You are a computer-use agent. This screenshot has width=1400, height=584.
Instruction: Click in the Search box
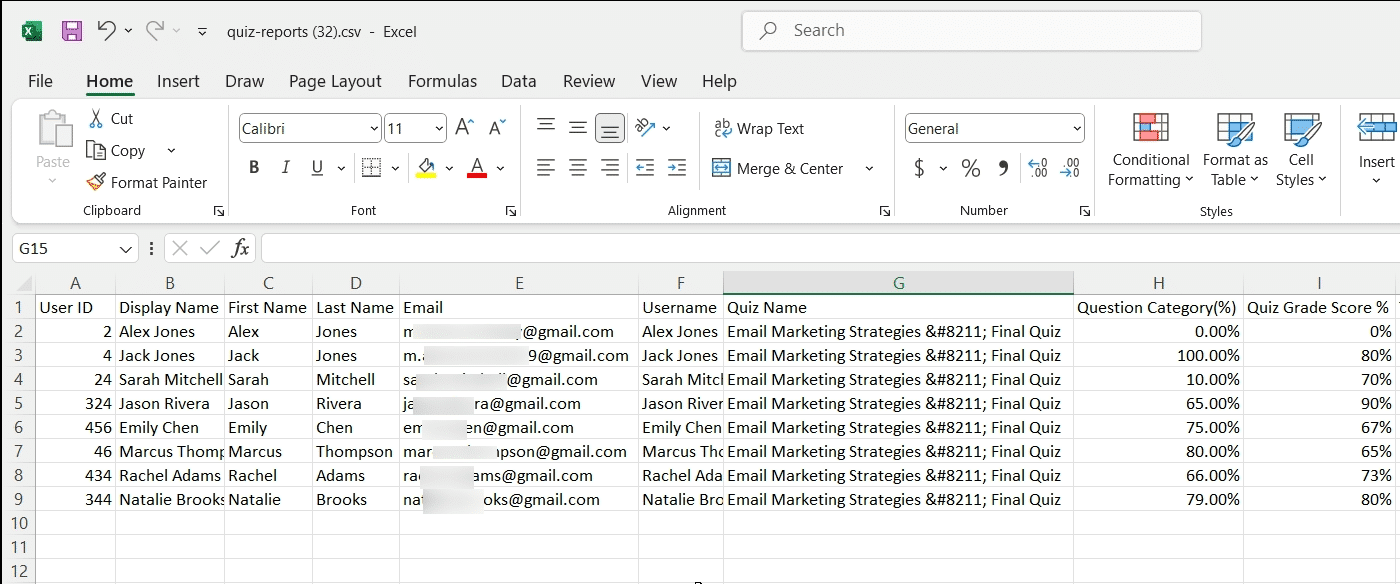971,31
